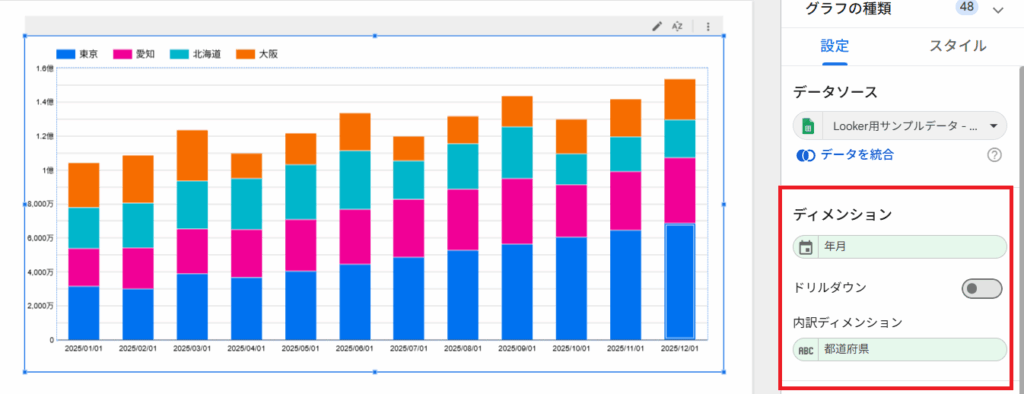Click the ABC type icon on 都道府県
Viewport: 1024px width, 394px height.
tap(807, 350)
